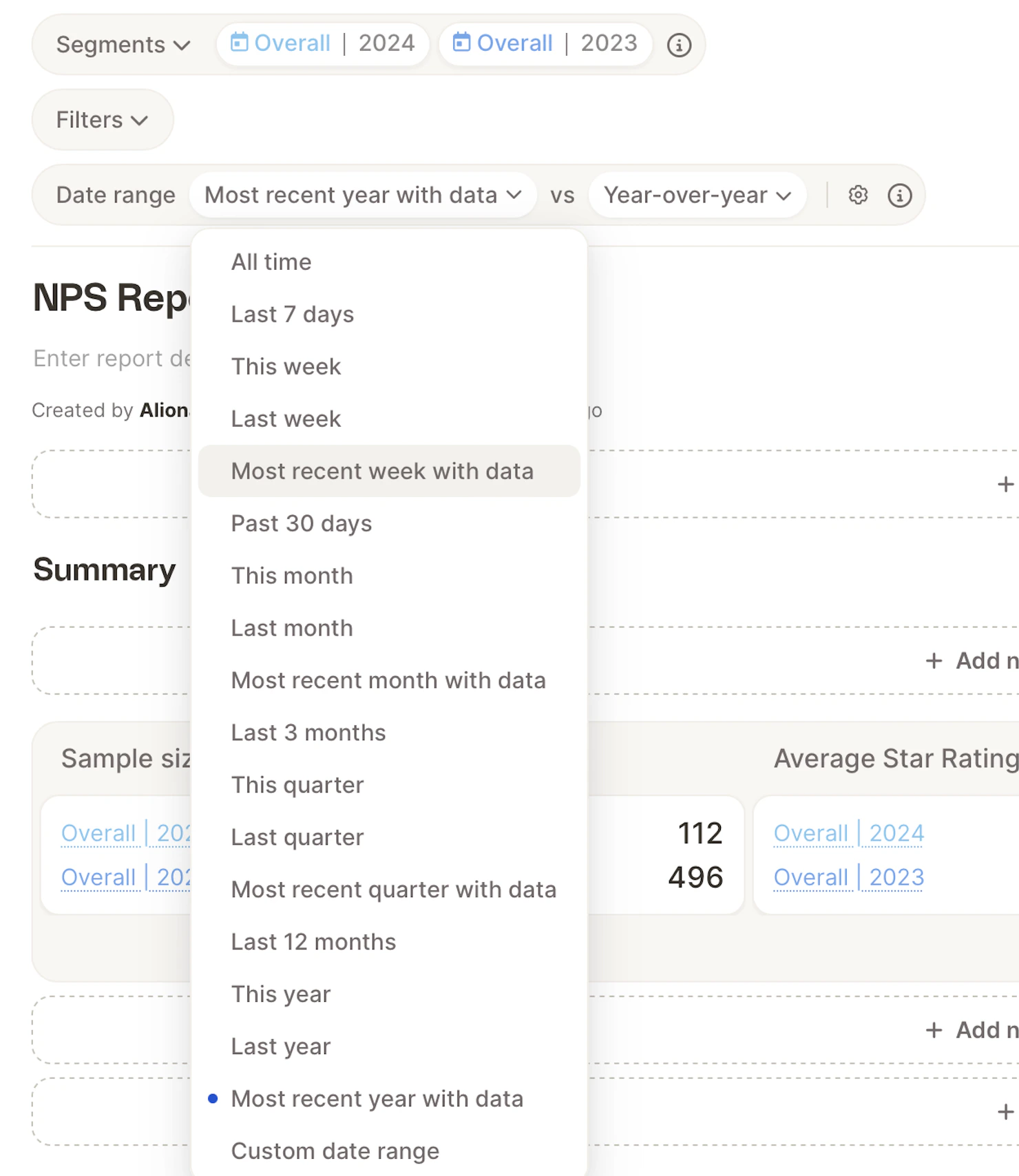Click the sample size value 496
The height and width of the screenshot is (1176, 1019).
695,878
